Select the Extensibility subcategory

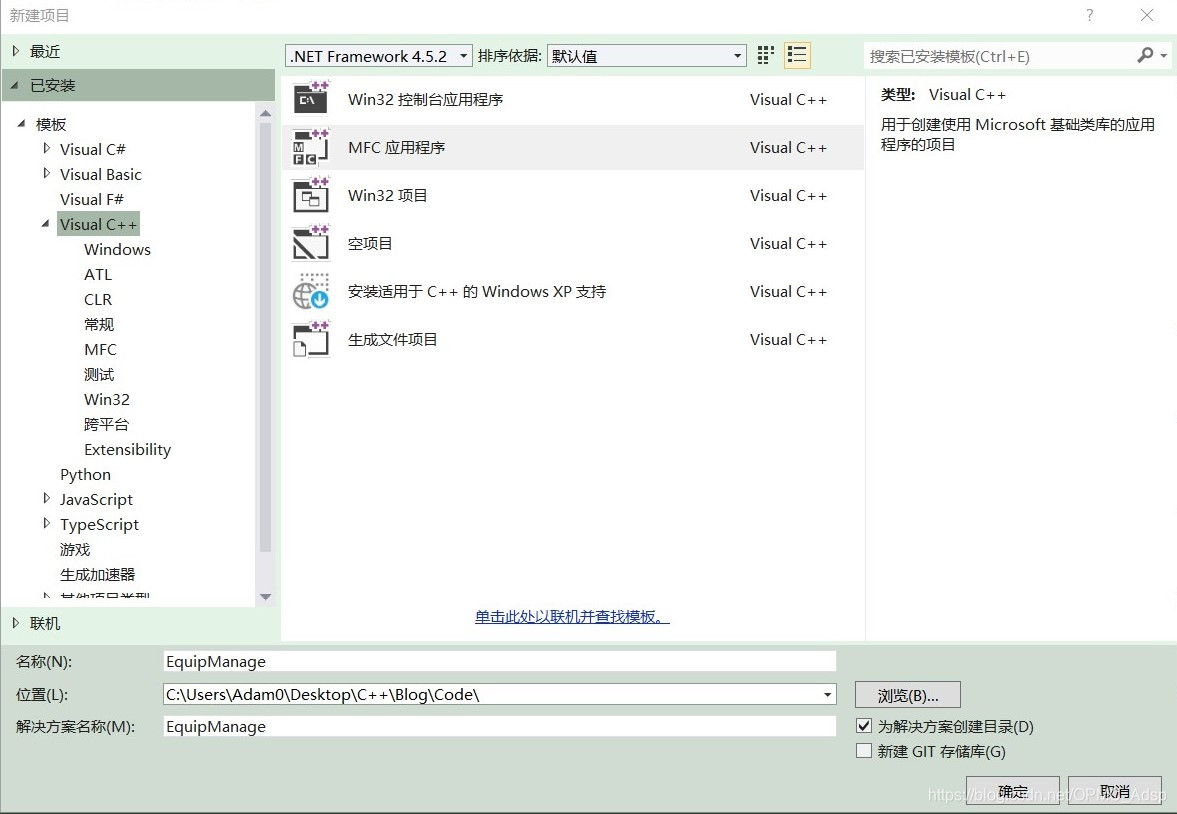tap(128, 449)
